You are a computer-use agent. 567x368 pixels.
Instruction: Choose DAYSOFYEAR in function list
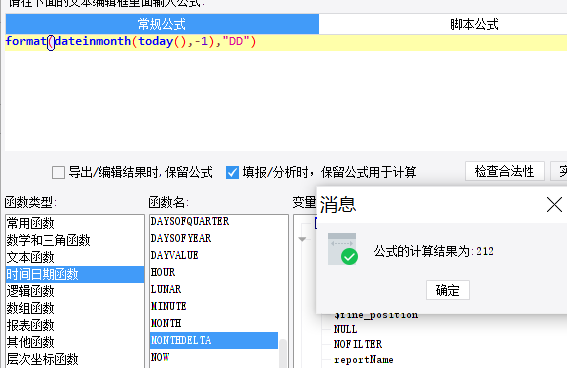(214, 238)
